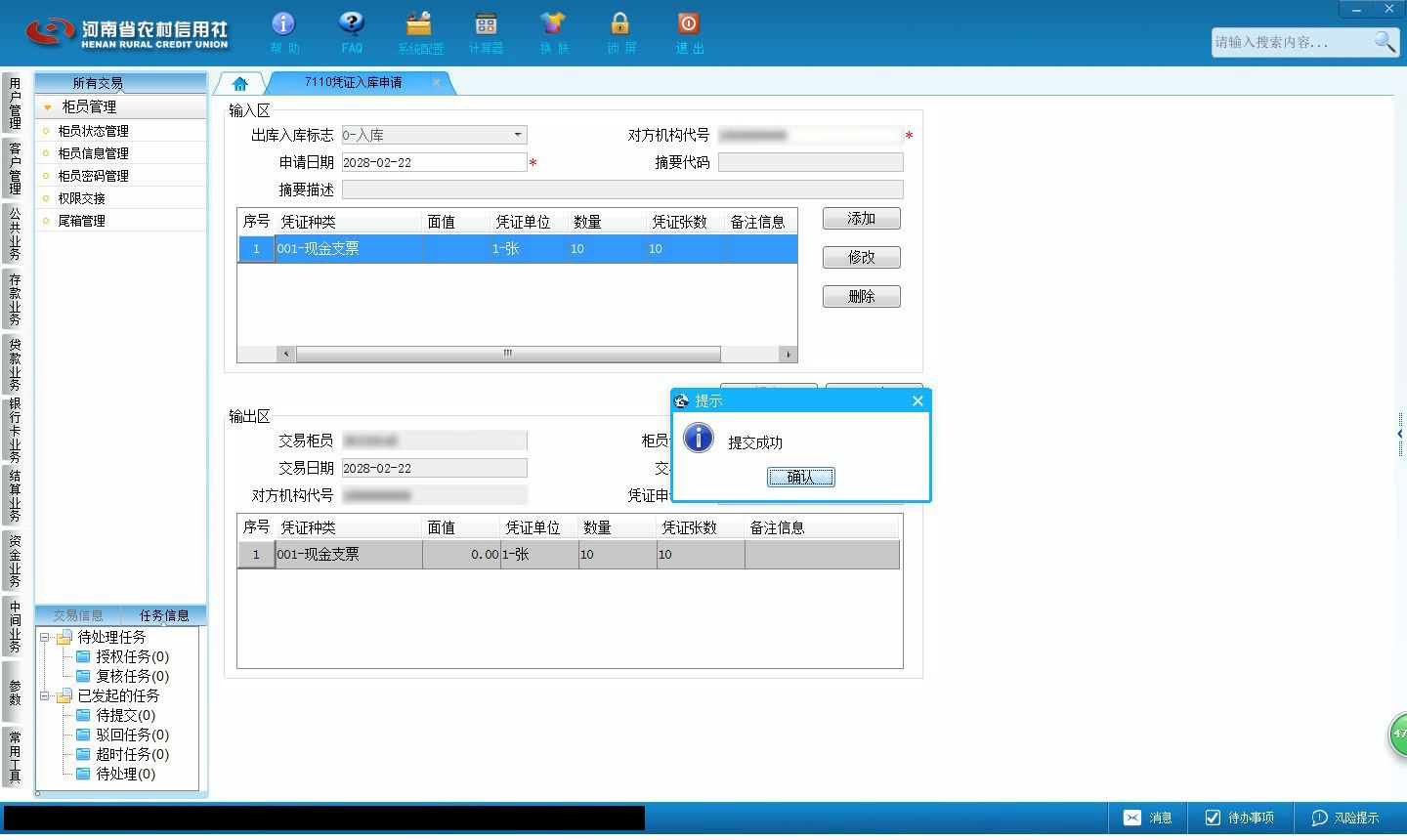This screenshot has width=1407, height=840.
Task: Select 001-现金支票 row in input table
Action: click(x=517, y=249)
